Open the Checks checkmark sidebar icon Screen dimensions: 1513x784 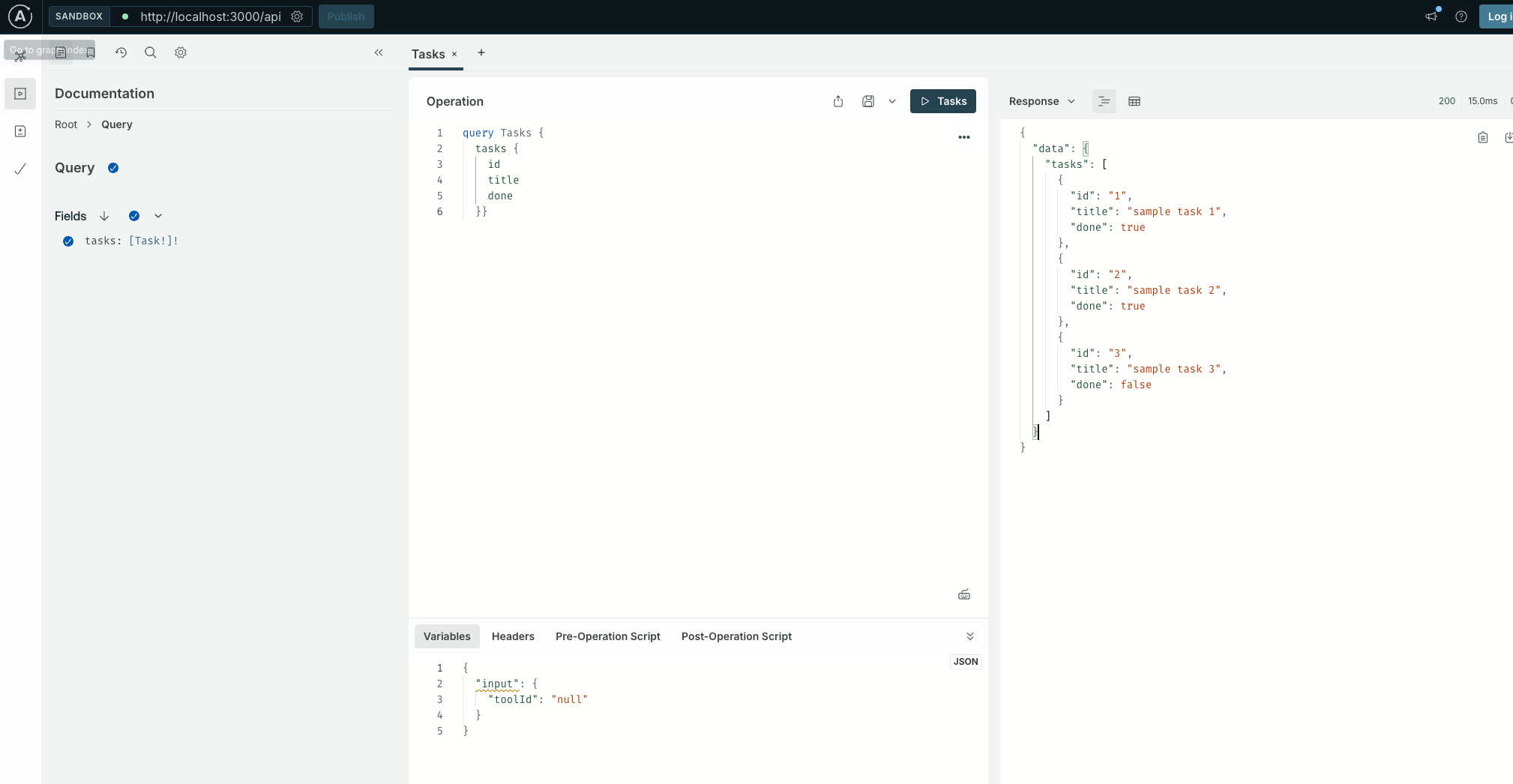coord(20,169)
